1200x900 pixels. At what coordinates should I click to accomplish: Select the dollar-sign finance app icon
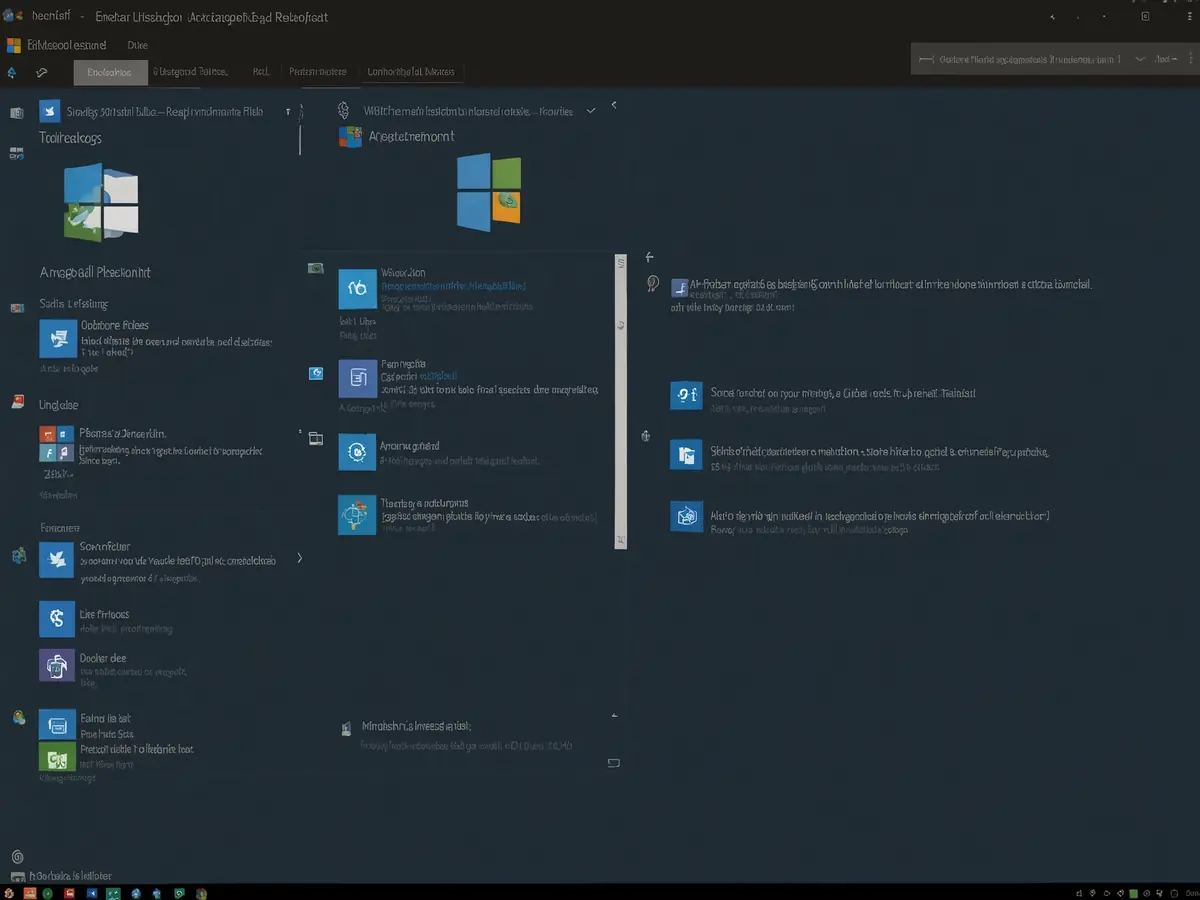(x=57, y=619)
